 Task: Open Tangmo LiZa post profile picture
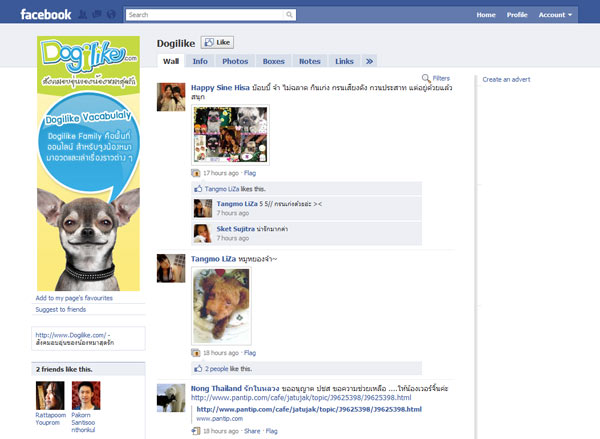pos(171,268)
